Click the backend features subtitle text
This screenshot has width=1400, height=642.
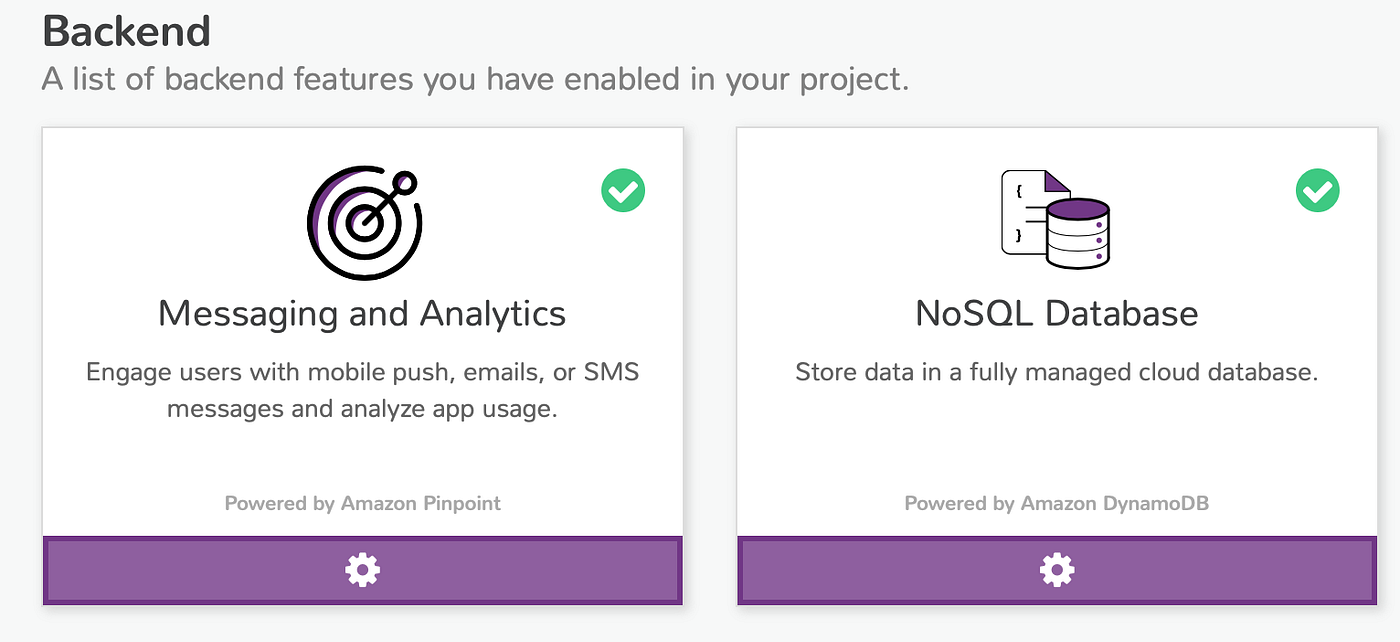point(475,79)
